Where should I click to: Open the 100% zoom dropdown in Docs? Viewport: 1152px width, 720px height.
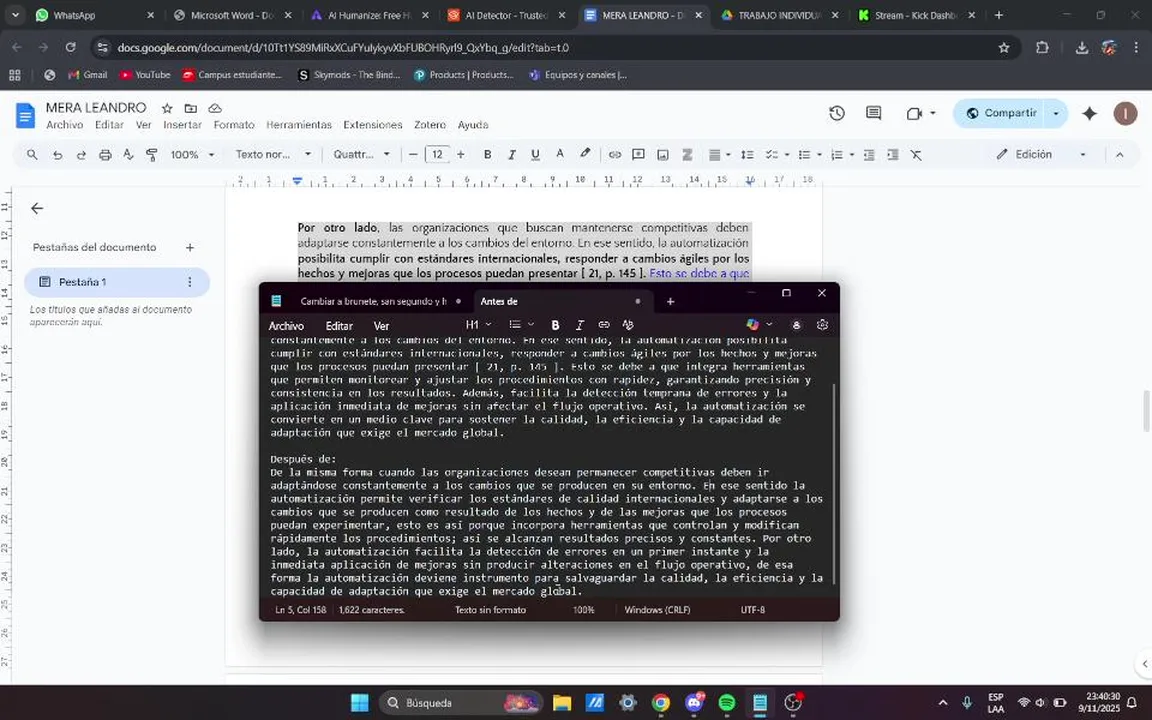tap(192, 155)
